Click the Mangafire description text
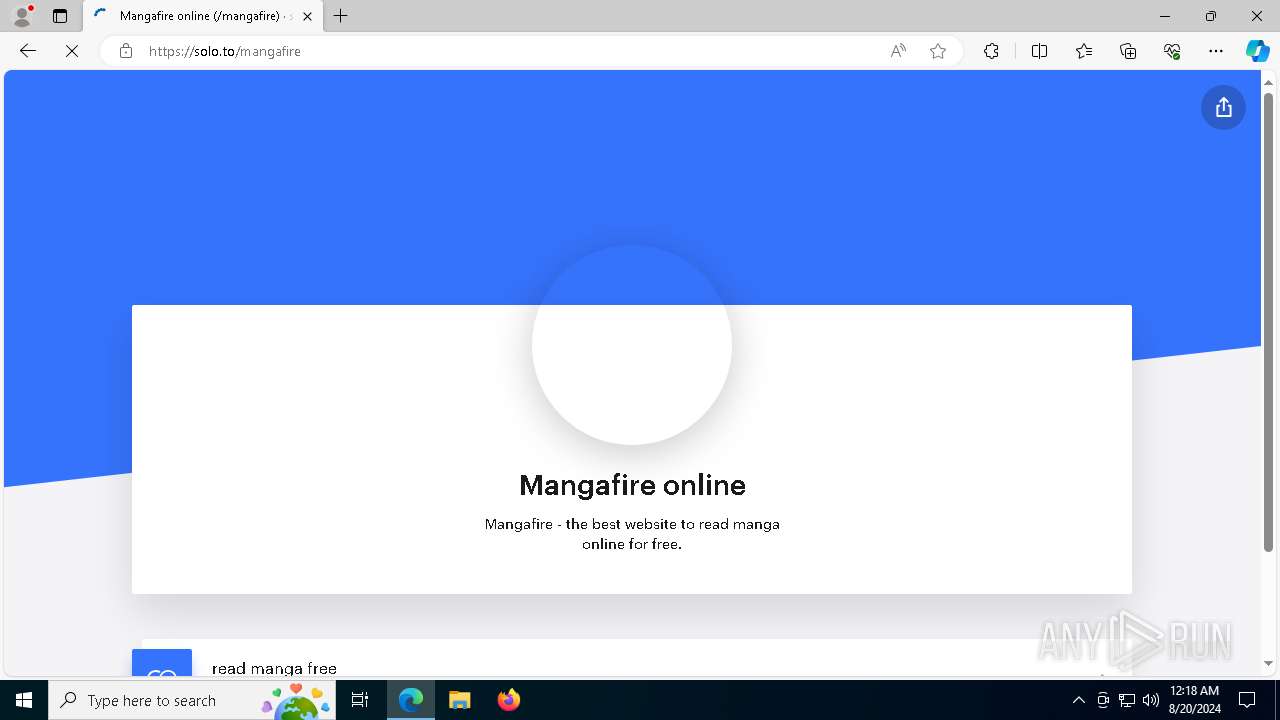The height and width of the screenshot is (720, 1280). [632, 534]
